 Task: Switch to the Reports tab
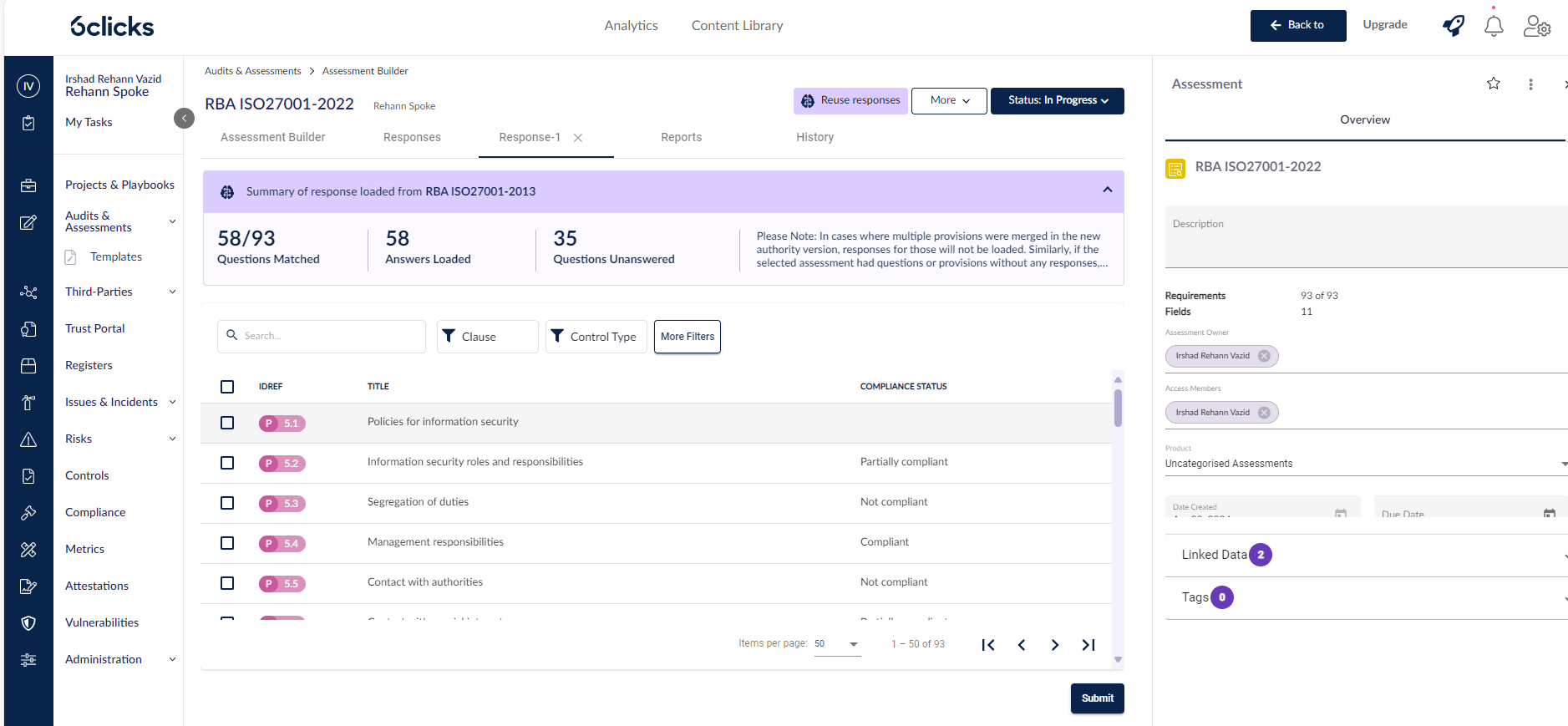(x=681, y=137)
